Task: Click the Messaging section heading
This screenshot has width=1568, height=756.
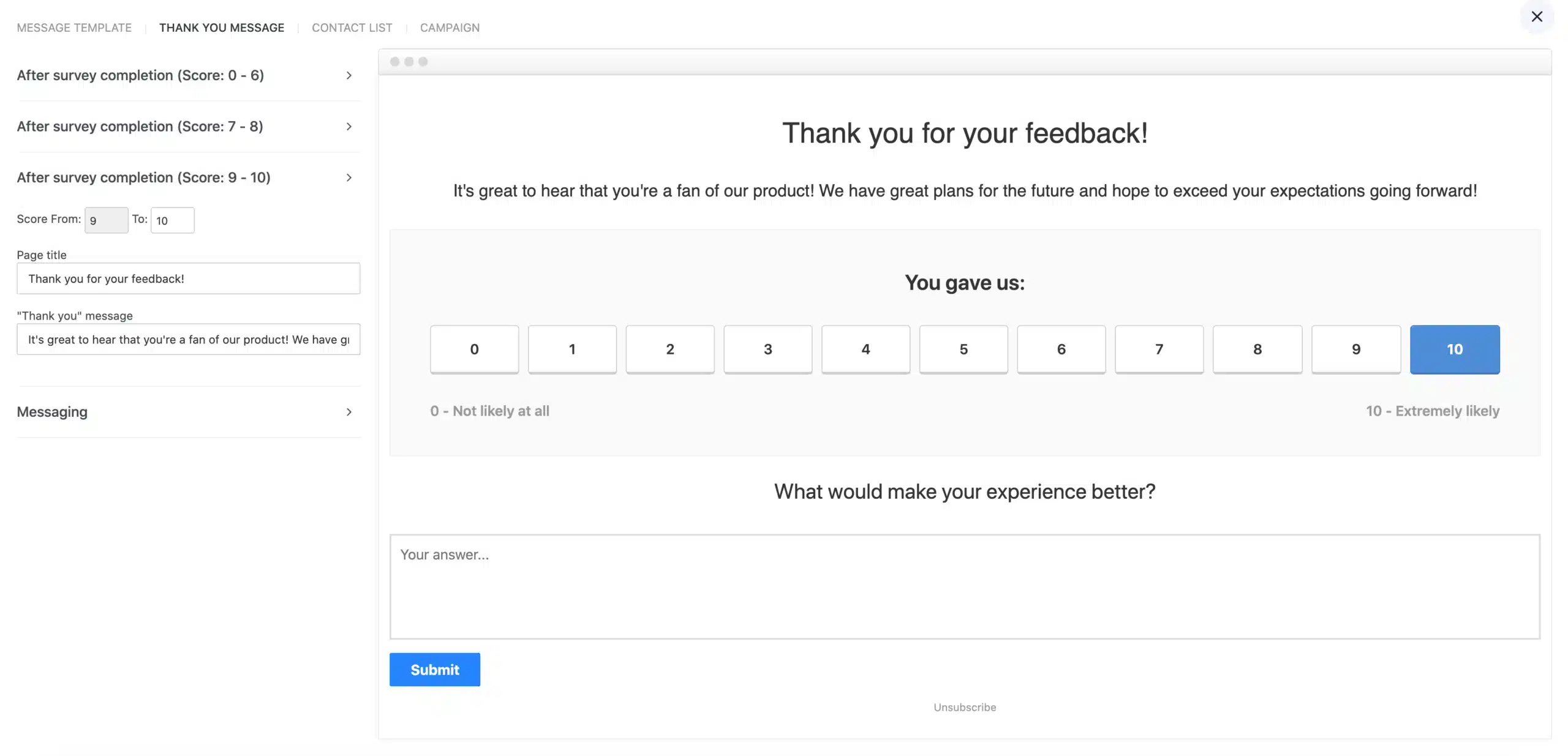Action: click(52, 412)
